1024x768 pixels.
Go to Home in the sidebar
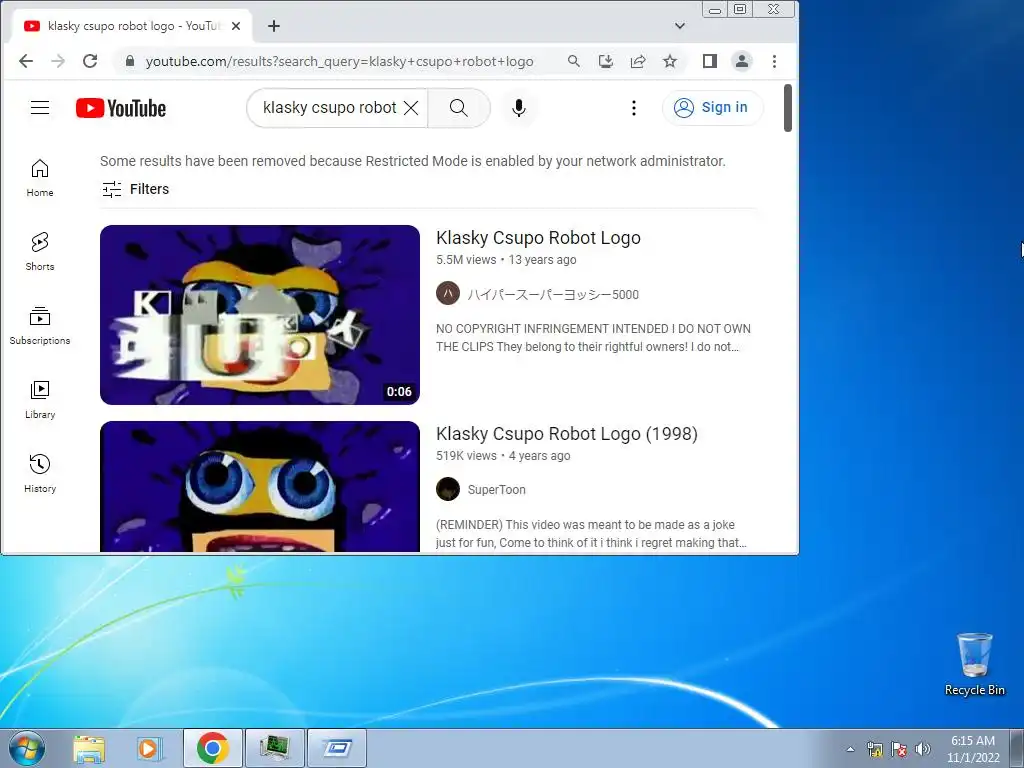point(40,178)
